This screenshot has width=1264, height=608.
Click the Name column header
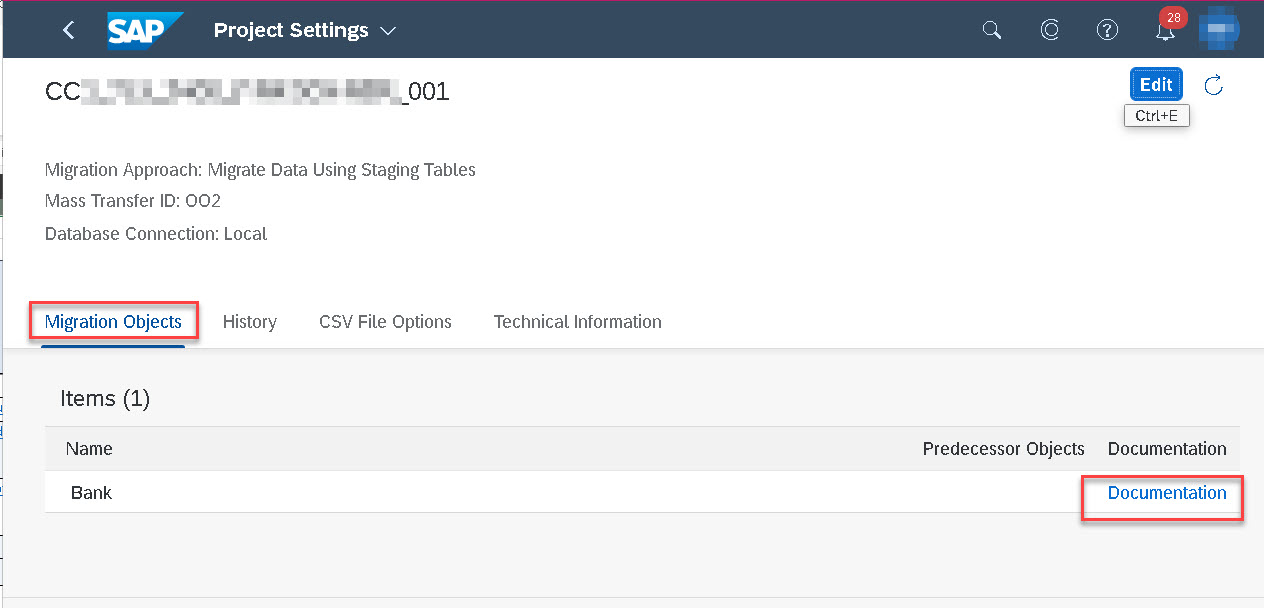(x=89, y=449)
